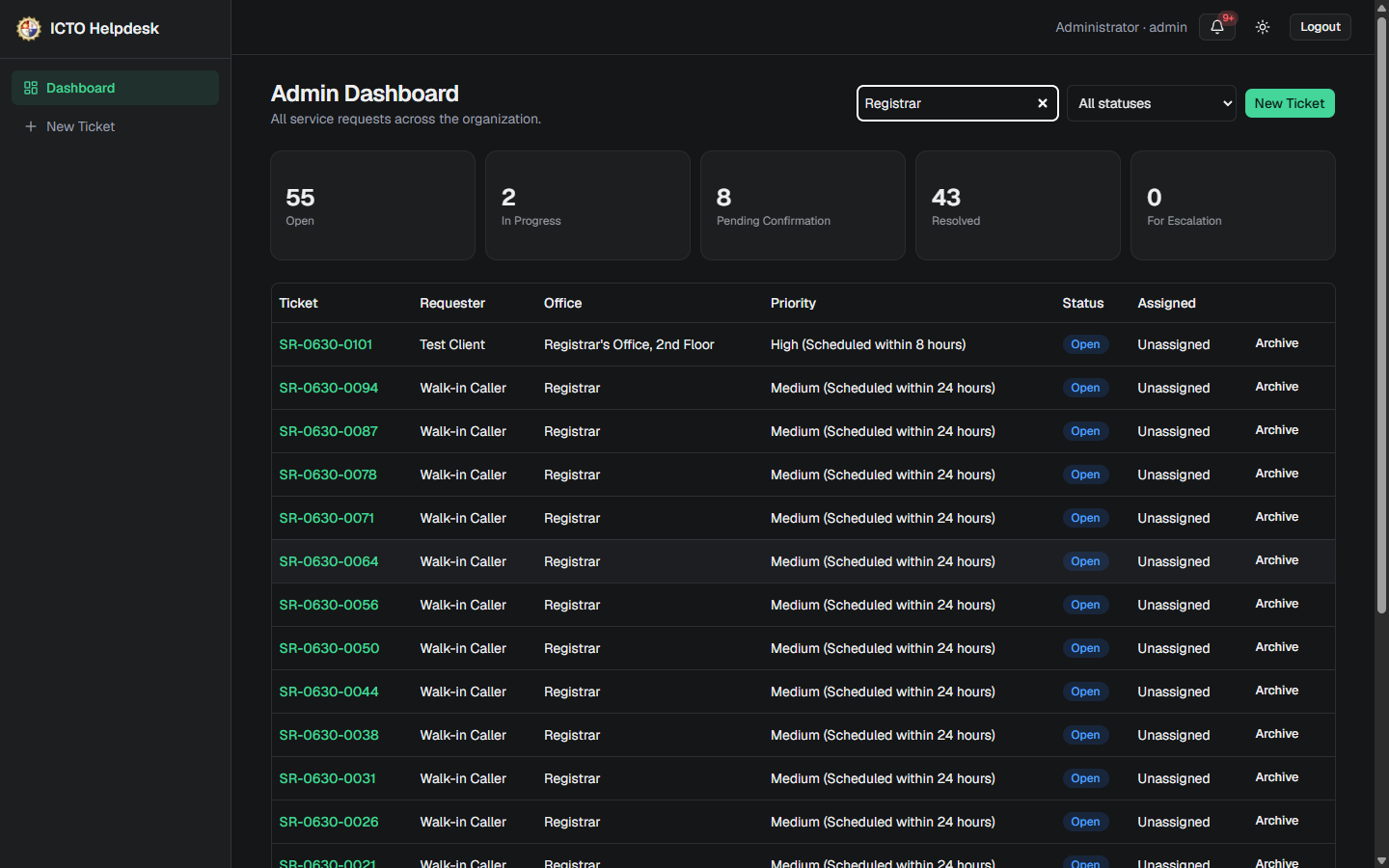
Task: Click the Open status badge for SR-0630-0038
Action: [1085, 735]
